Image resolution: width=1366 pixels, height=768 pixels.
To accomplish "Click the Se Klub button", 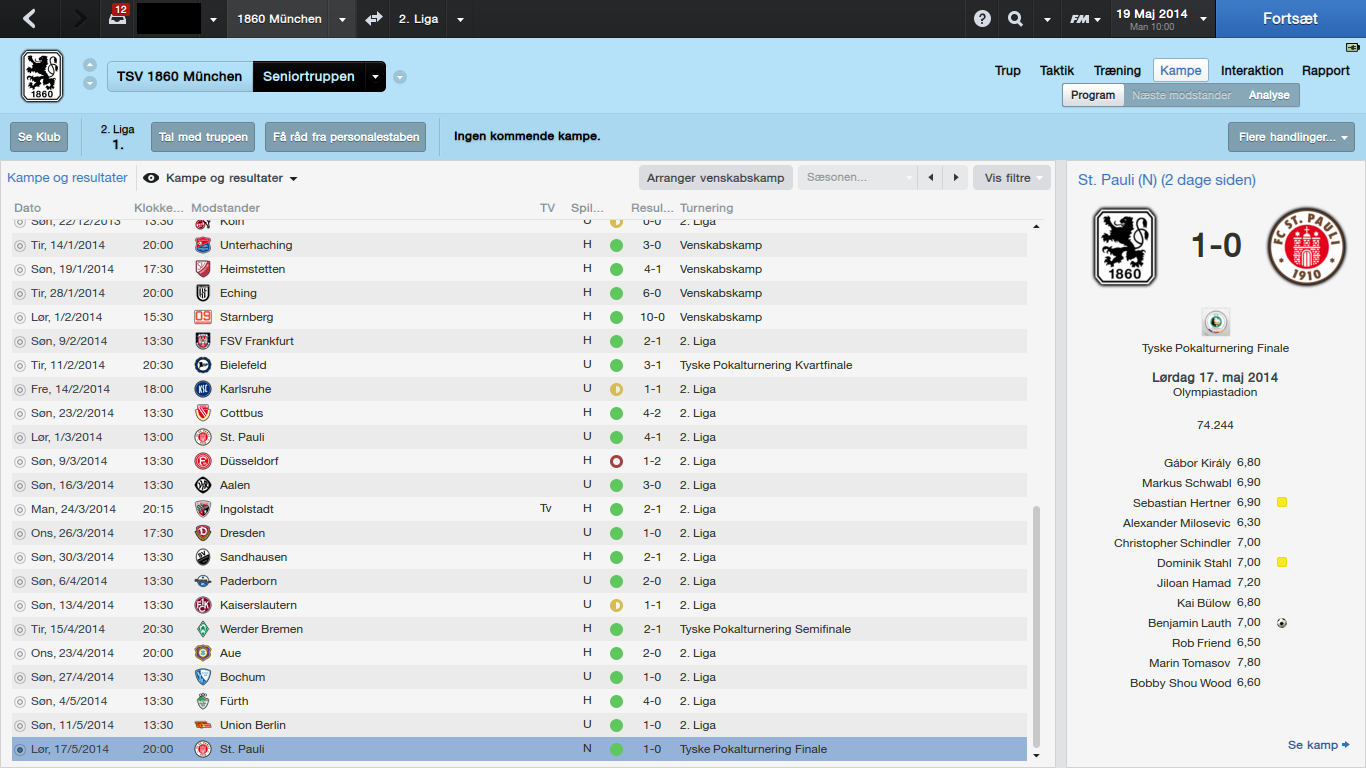I will coord(39,137).
